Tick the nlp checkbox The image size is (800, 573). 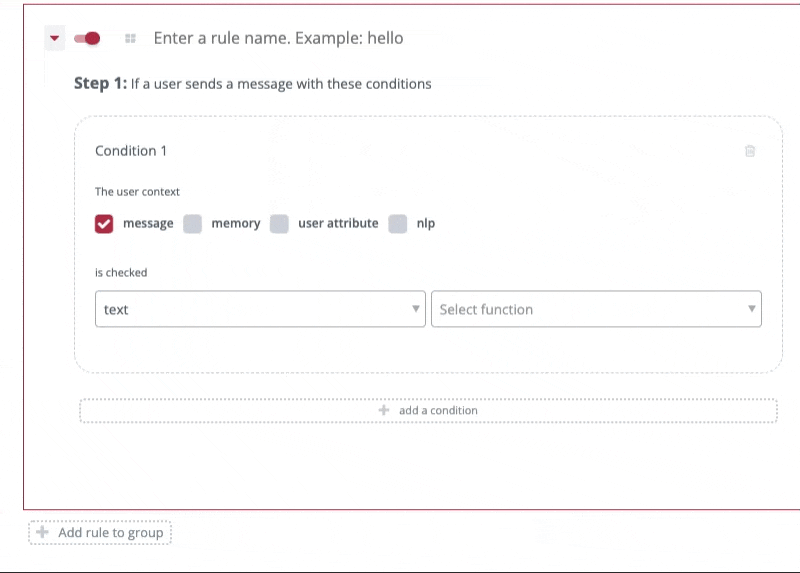click(x=398, y=224)
